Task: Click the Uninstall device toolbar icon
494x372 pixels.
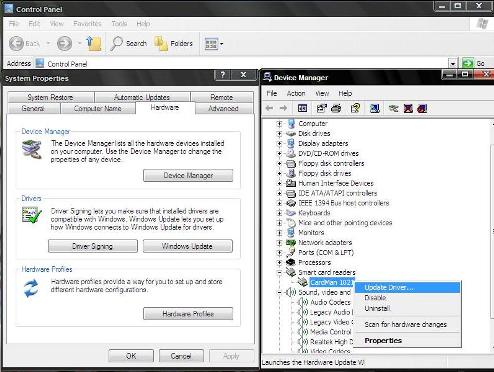Action: [x=422, y=108]
